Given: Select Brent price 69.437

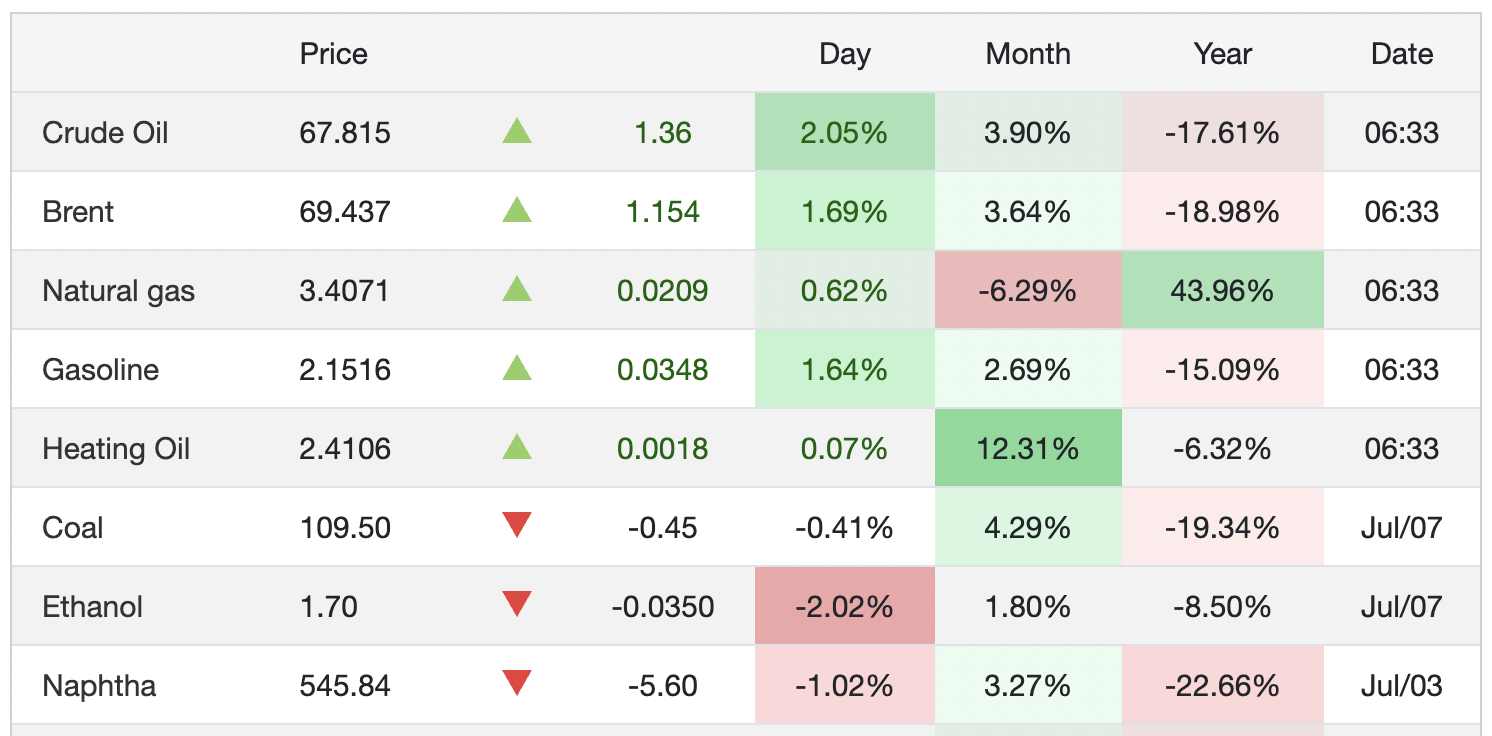Looking at the screenshot, I should pyautogui.click(x=345, y=211).
